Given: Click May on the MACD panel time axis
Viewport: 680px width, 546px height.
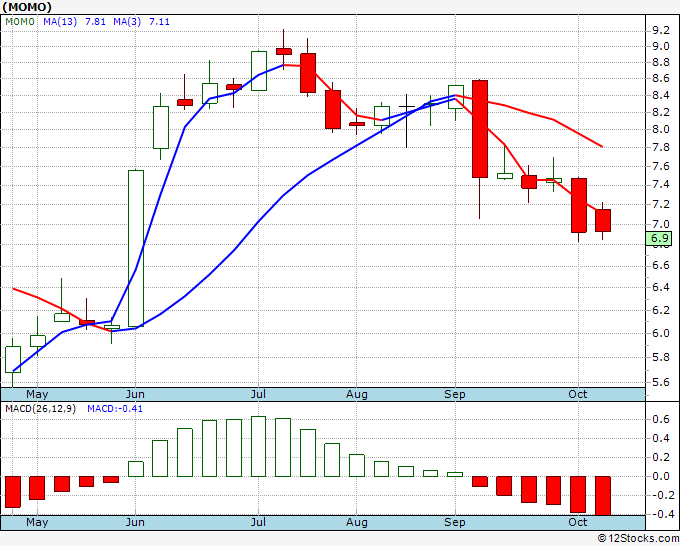Looking at the screenshot, I should point(37,522).
